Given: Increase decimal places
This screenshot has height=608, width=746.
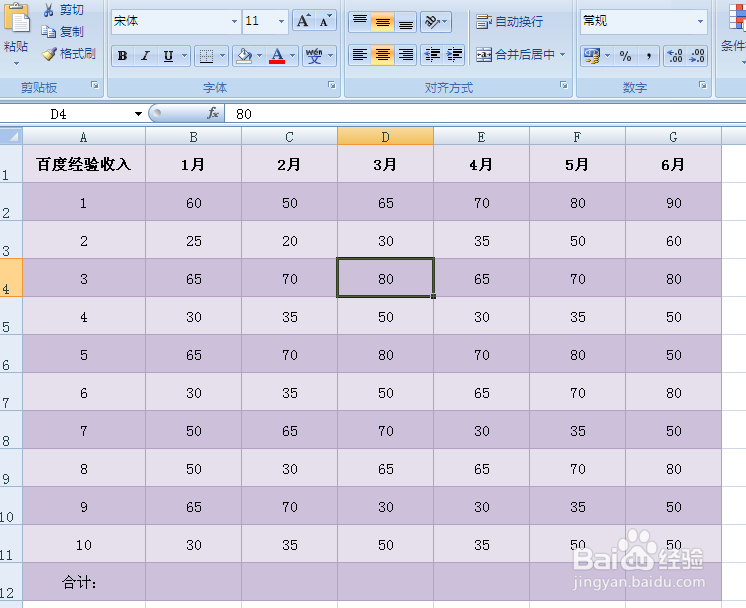Looking at the screenshot, I should pos(675,56).
